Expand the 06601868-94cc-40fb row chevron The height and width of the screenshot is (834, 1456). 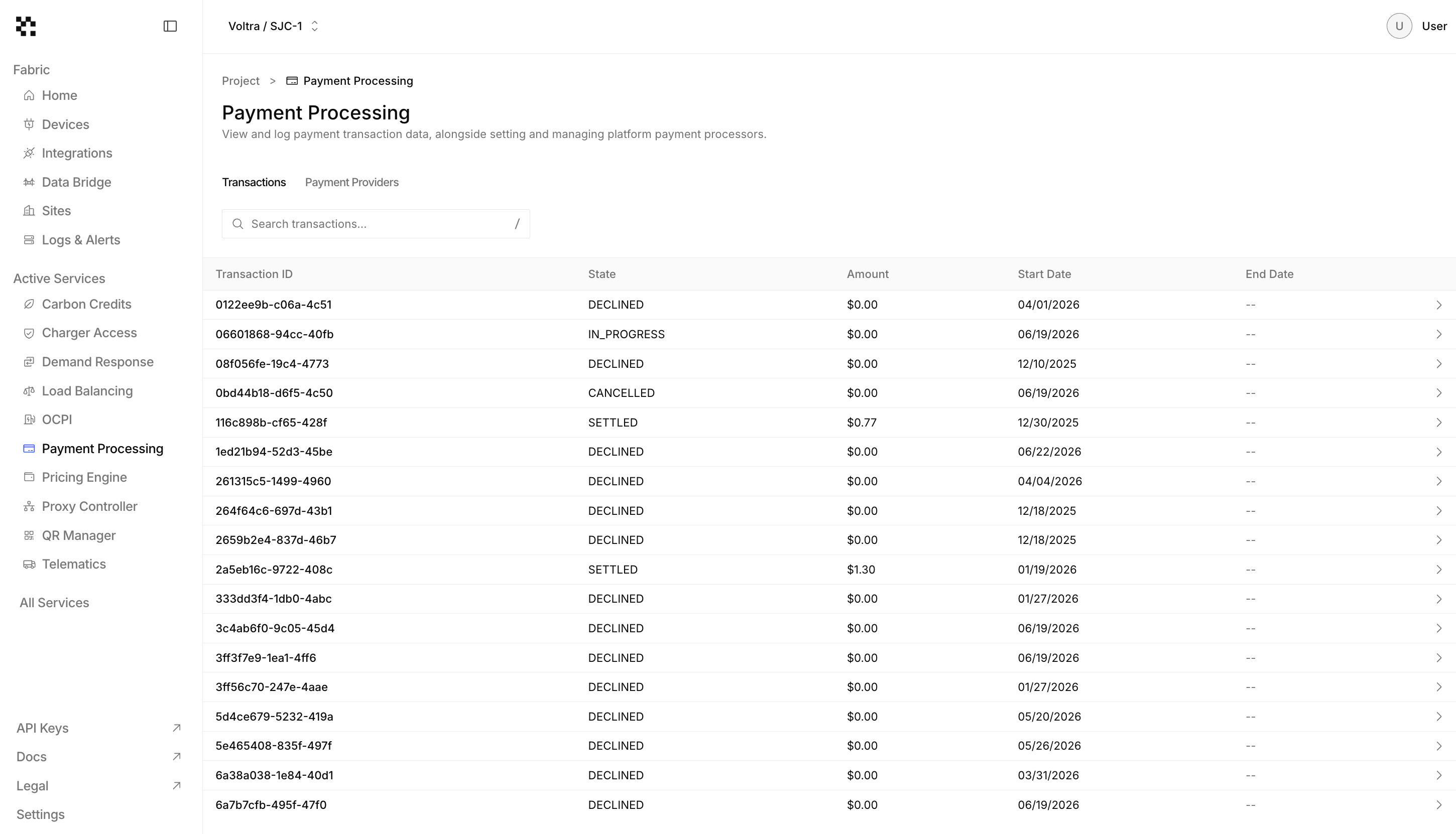click(1439, 335)
